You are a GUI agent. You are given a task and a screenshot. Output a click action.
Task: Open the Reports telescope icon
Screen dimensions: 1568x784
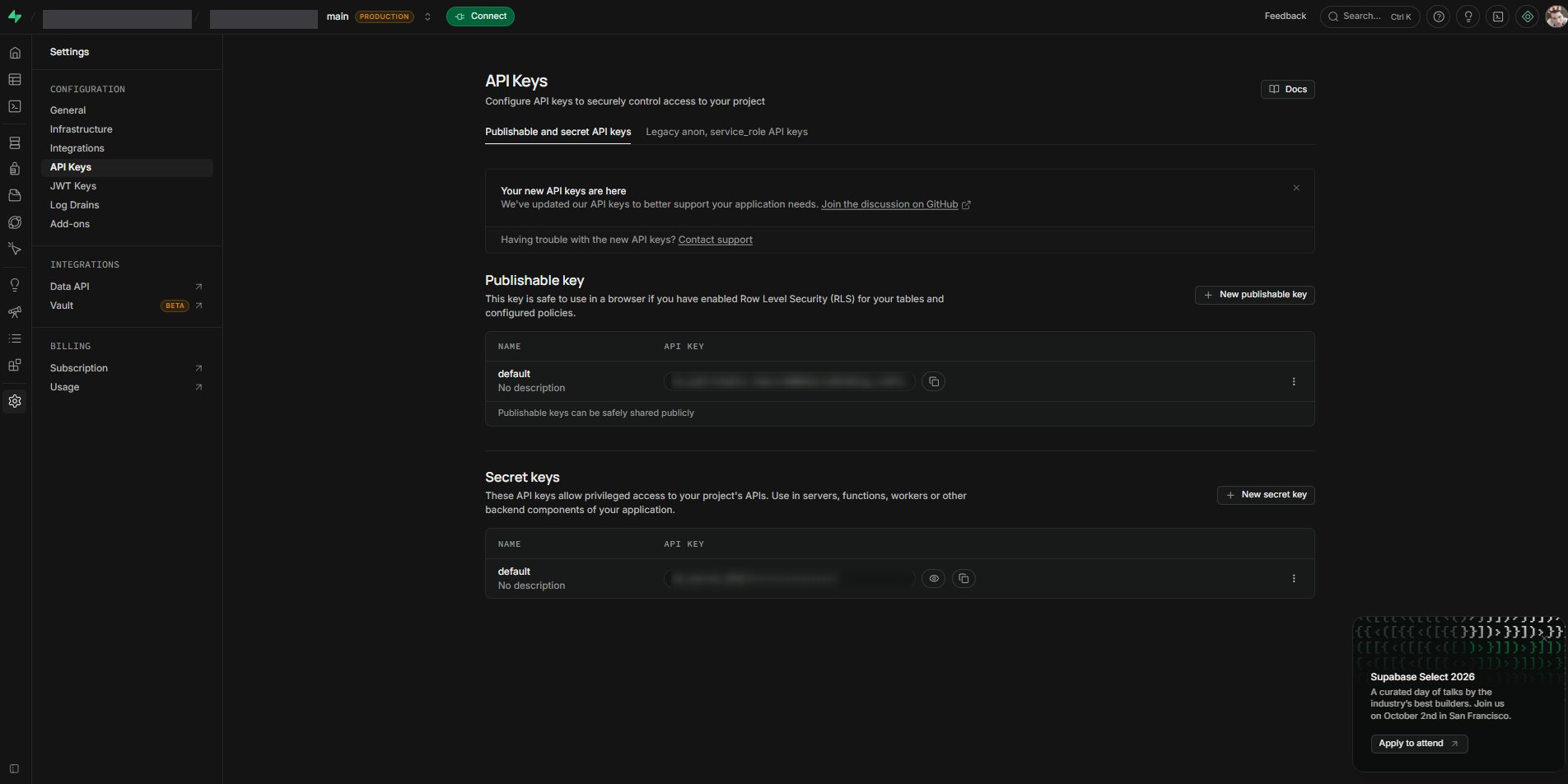15,312
